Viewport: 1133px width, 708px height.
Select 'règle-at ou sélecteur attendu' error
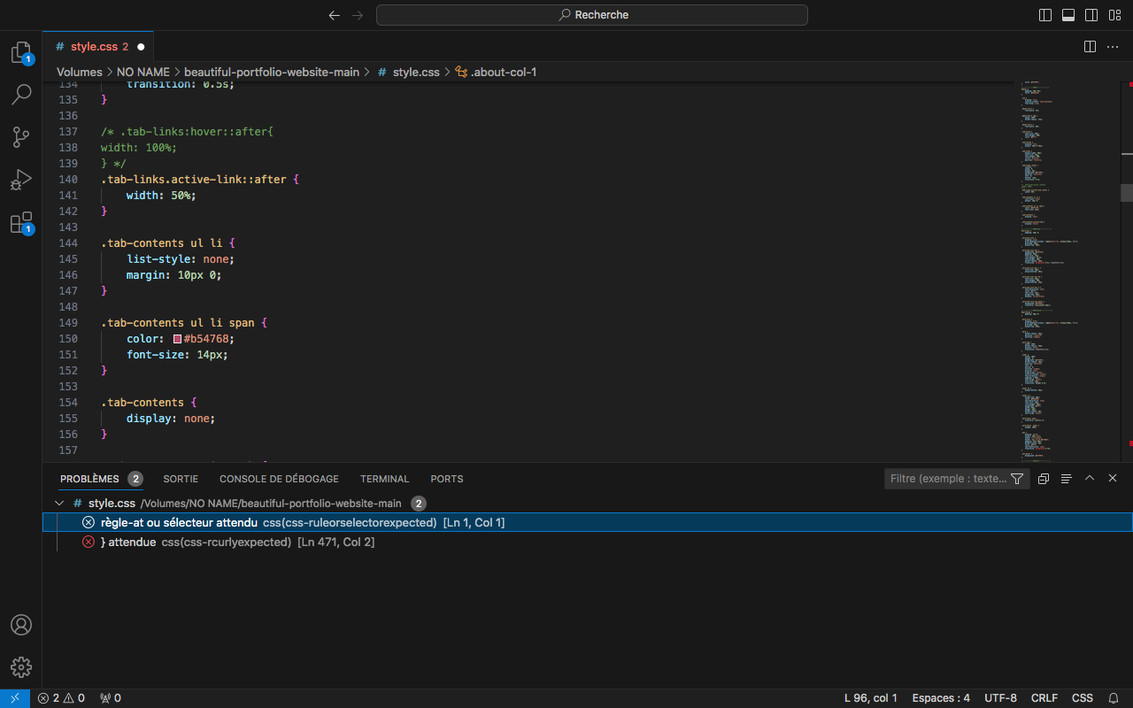[587, 522]
